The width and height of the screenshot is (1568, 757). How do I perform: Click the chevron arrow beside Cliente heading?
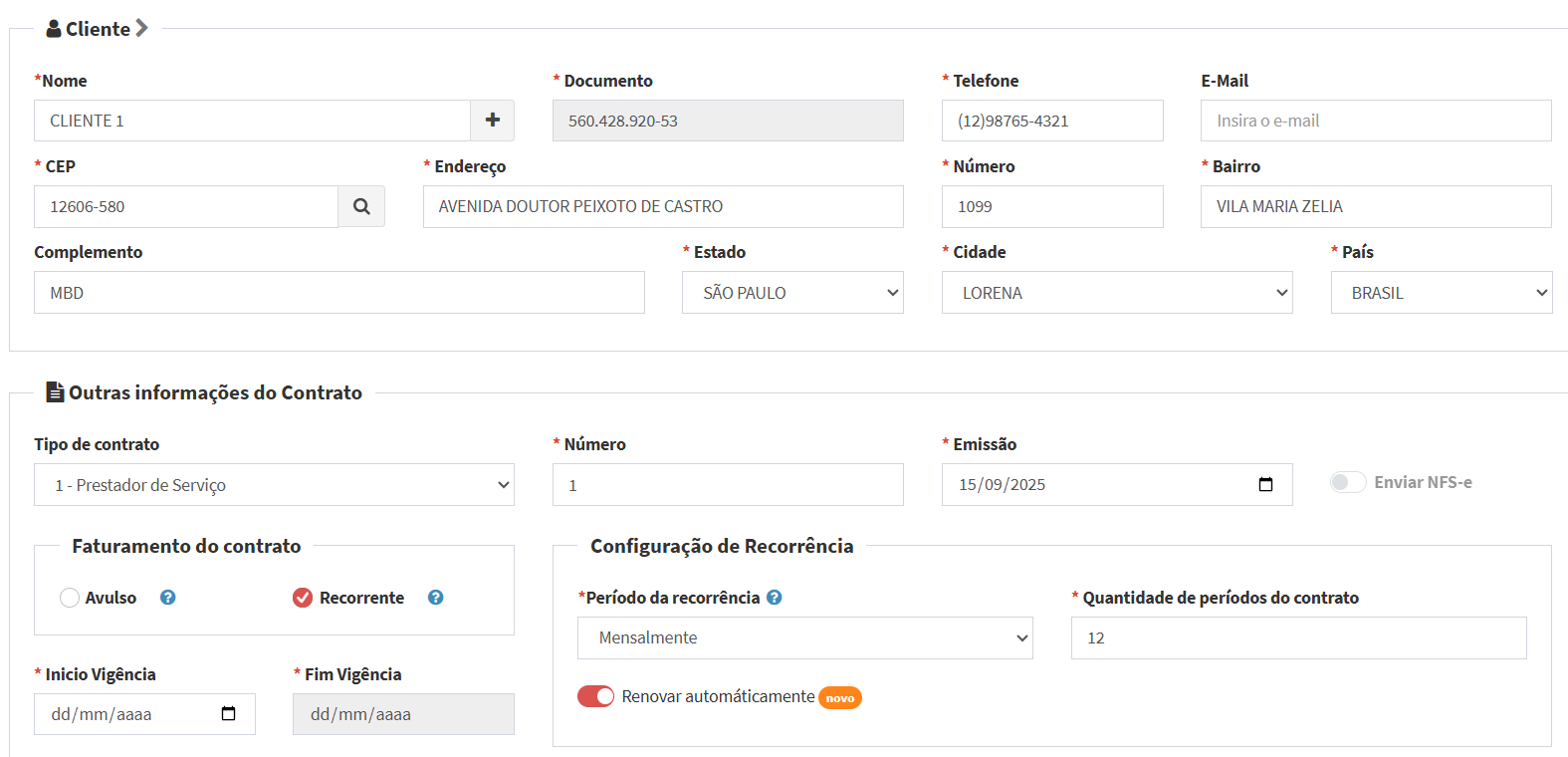click(x=141, y=28)
